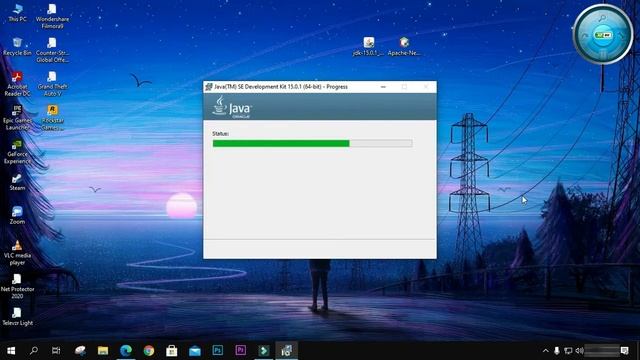Open the Mail app from the taskbar
This screenshot has width=640, height=360.
pyautogui.click(x=195, y=351)
